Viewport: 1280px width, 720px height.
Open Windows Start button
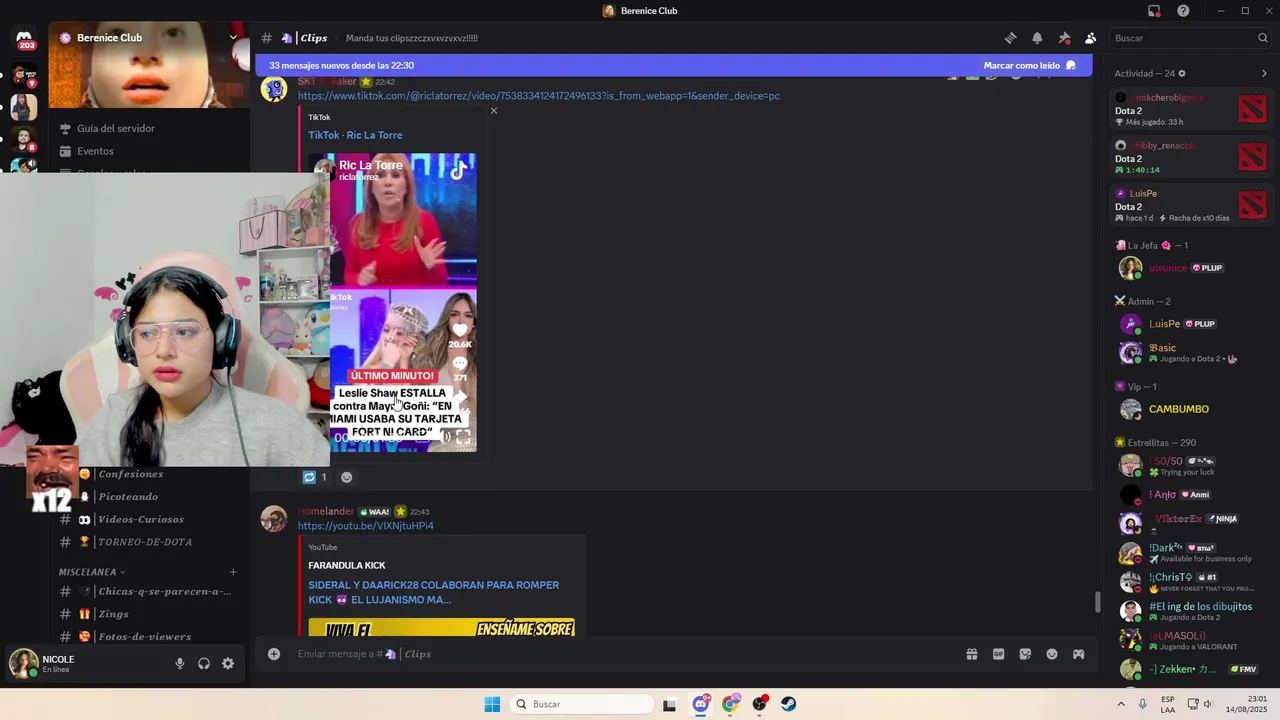(x=492, y=704)
